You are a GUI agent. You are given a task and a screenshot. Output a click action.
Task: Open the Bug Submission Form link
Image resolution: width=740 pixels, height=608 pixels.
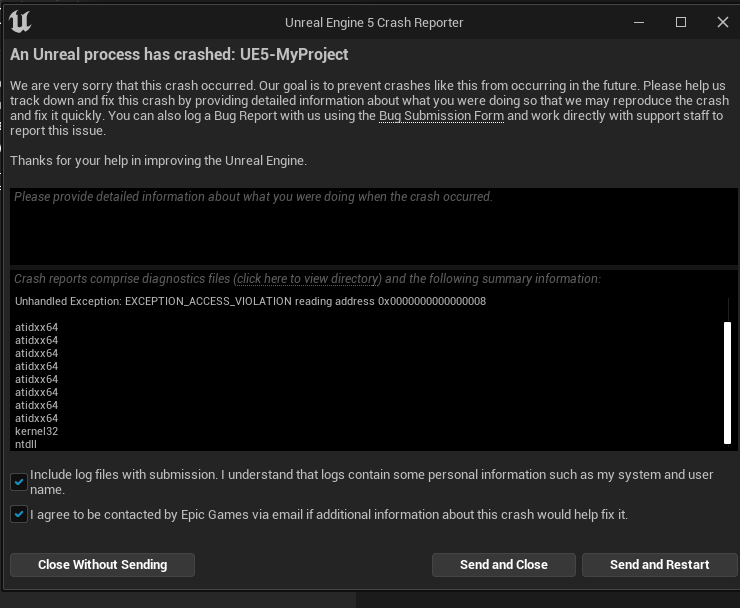tap(441, 116)
